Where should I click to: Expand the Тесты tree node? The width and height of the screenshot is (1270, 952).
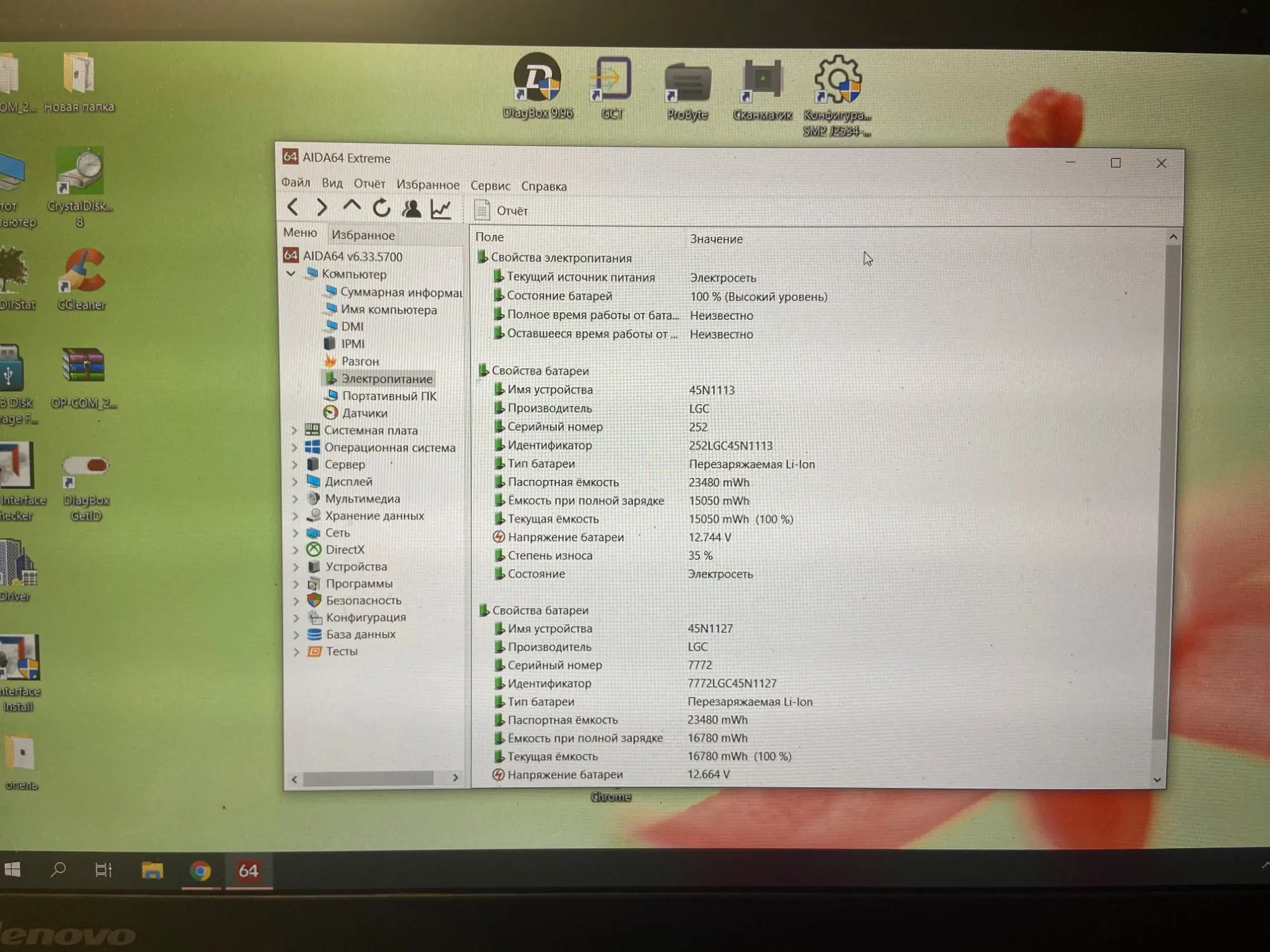point(296,652)
